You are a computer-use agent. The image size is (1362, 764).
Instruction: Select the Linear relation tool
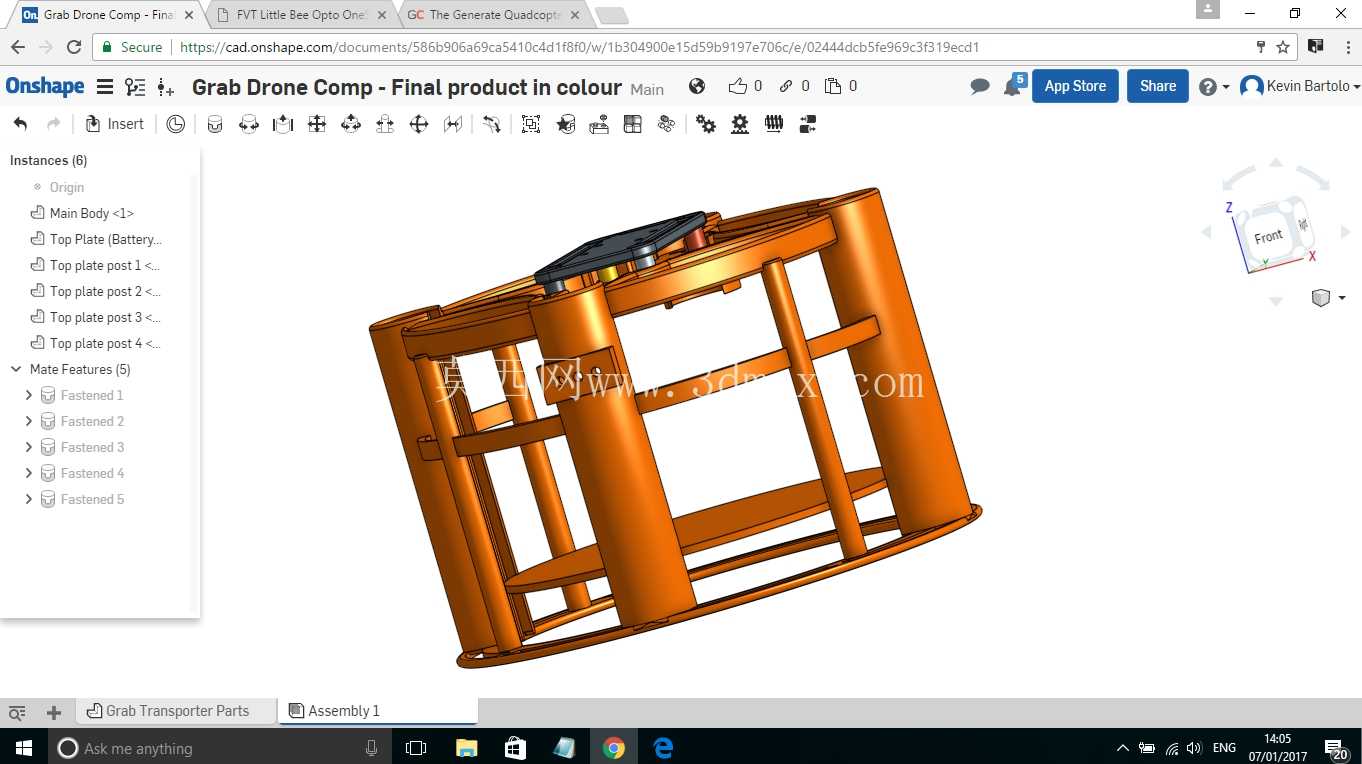[808, 124]
